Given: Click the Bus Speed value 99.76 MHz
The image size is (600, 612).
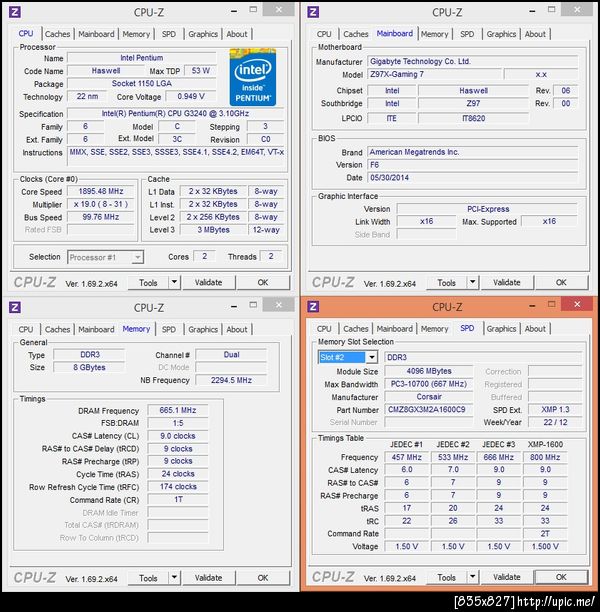Looking at the screenshot, I should coord(101,217).
